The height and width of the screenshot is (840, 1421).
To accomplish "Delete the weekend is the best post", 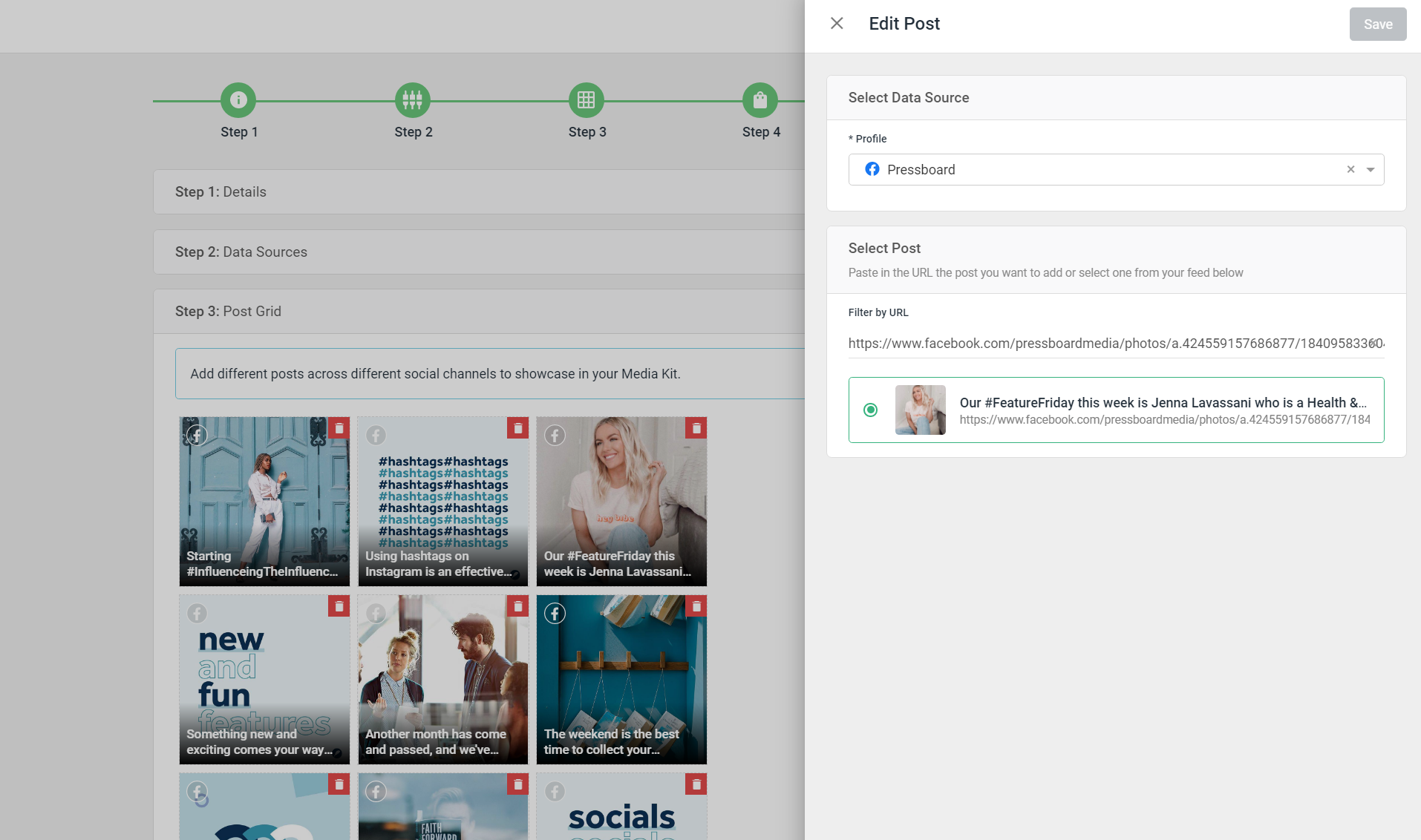I will (x=696, y=606).
